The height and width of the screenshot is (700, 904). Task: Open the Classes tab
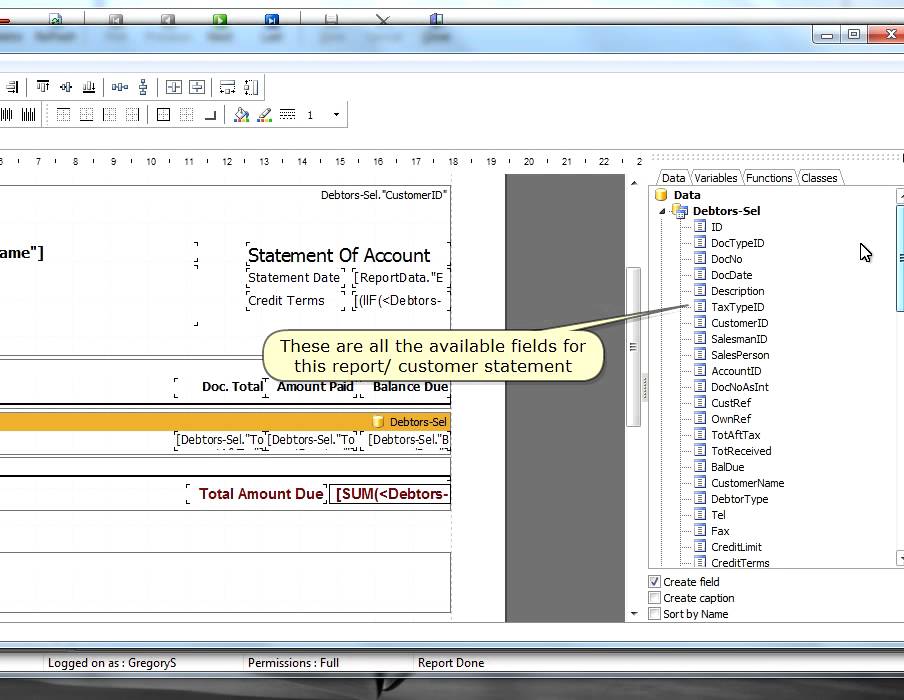click(819, 178)
